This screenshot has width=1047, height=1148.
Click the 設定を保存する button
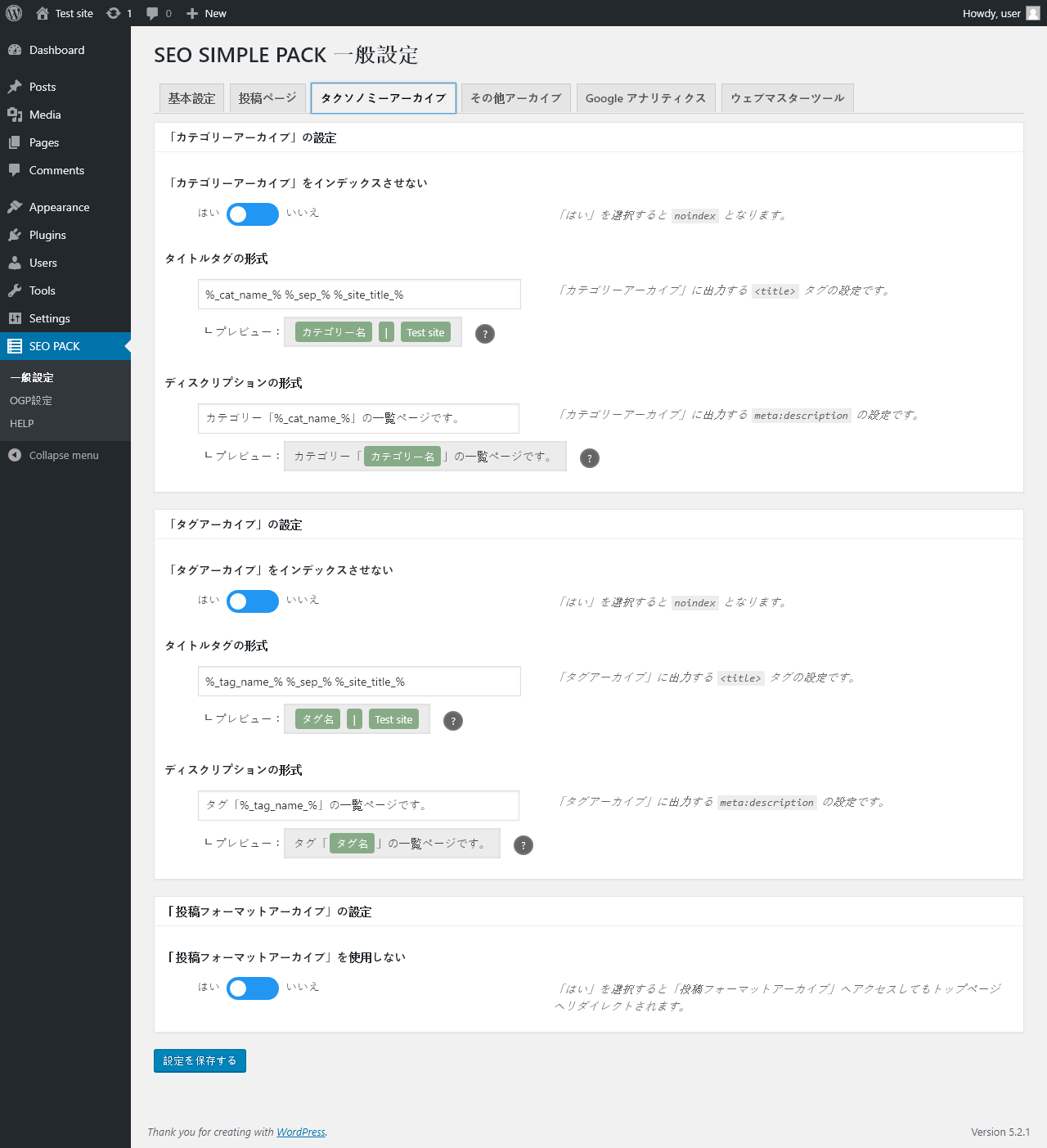point(200,1060)
